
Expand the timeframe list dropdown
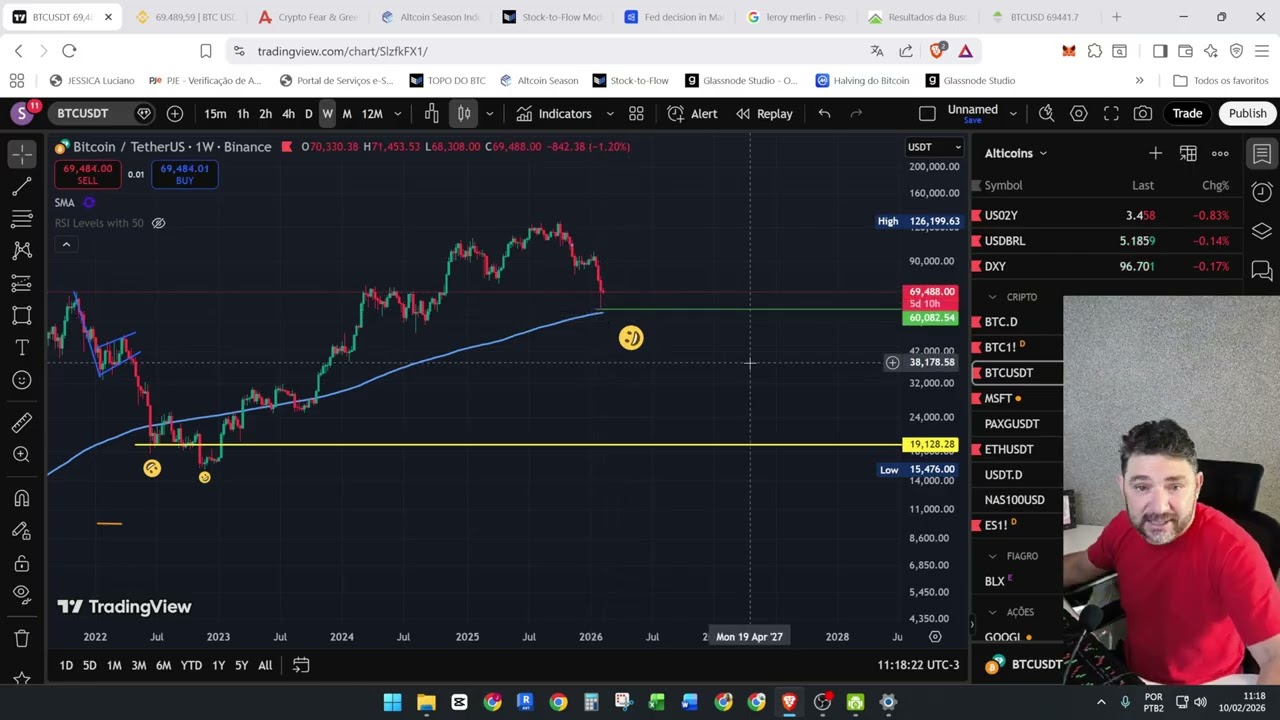398,113
